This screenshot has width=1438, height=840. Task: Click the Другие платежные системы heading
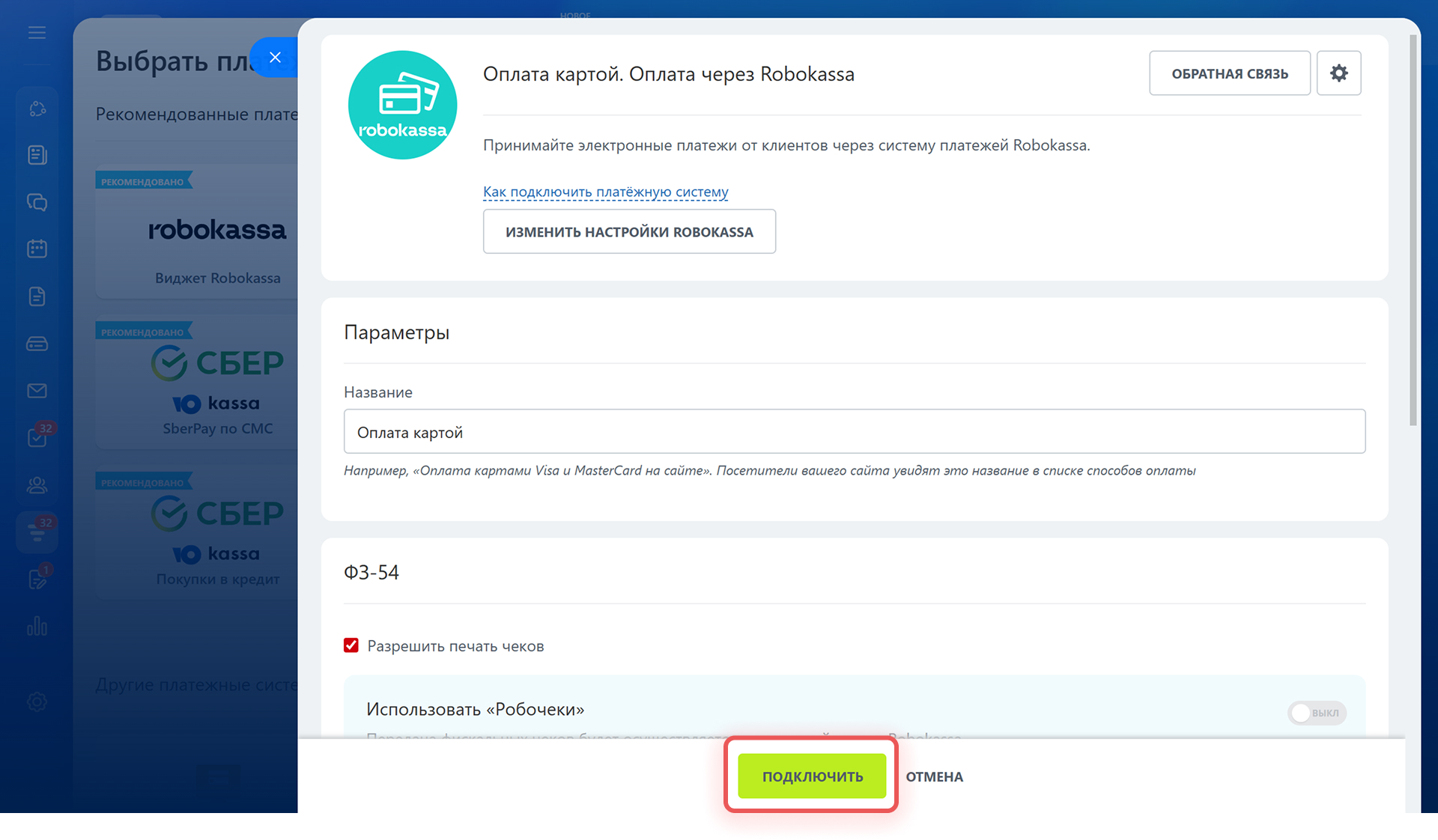[x=196, y=685]
